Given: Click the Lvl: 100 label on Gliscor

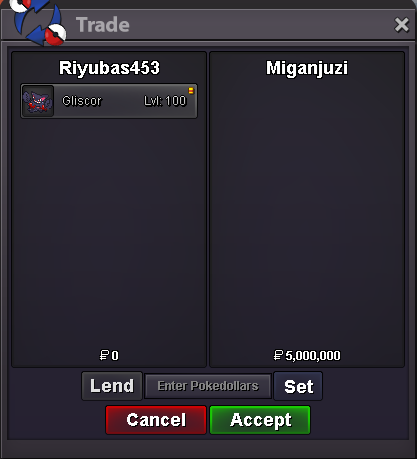Looking at the screenshot, I should pyautogui.click(x=165, y=101).
